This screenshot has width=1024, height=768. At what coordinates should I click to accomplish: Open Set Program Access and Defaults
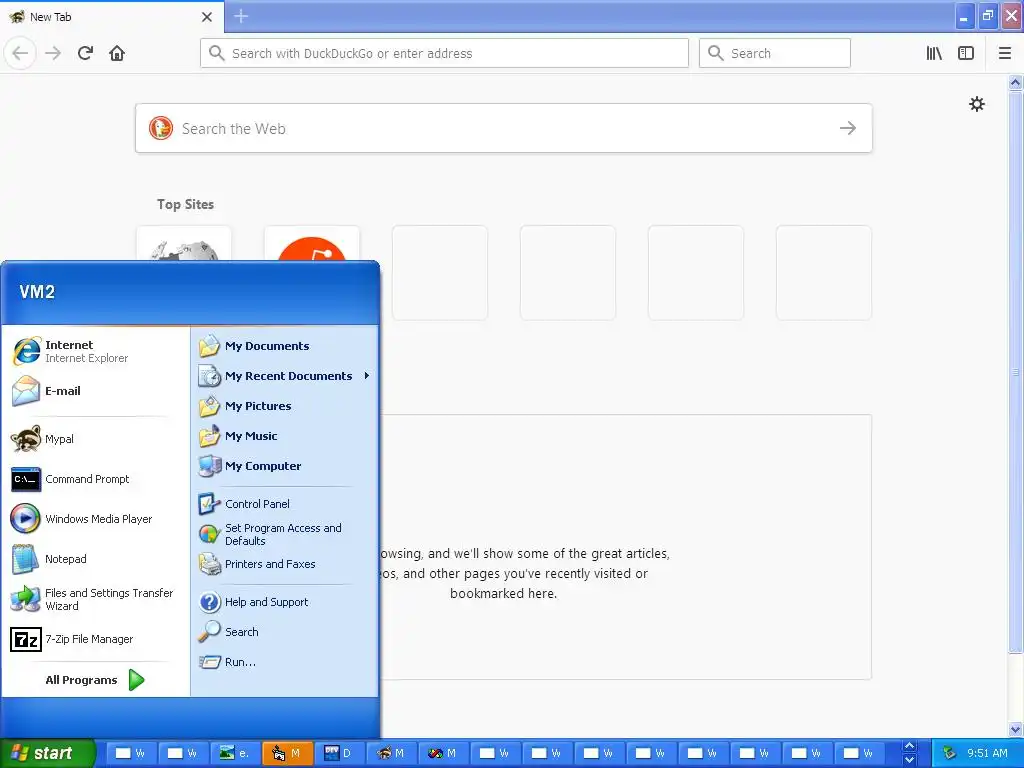tap(285, 534)
